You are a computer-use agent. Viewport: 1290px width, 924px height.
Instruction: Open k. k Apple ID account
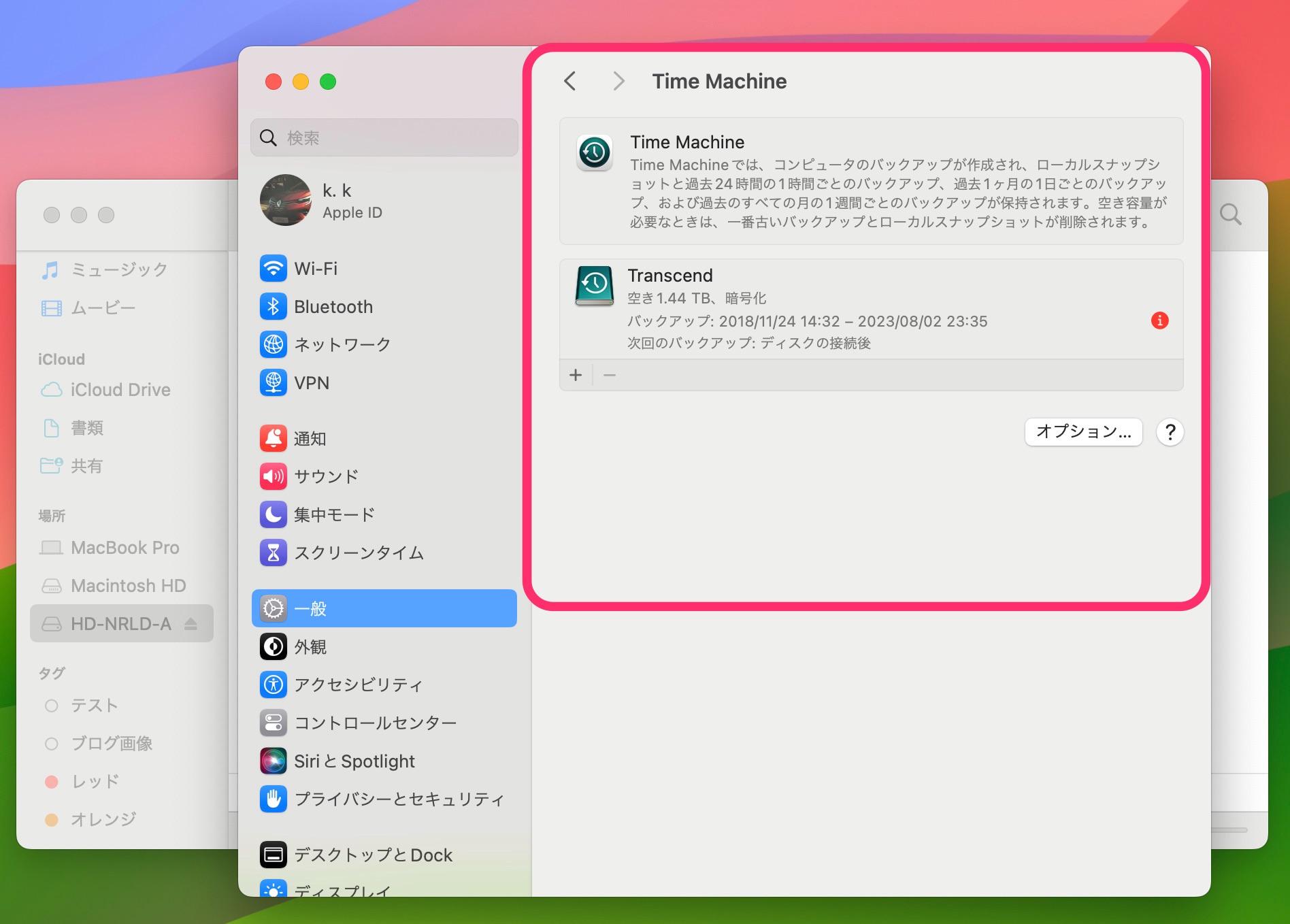pos(384,200)
